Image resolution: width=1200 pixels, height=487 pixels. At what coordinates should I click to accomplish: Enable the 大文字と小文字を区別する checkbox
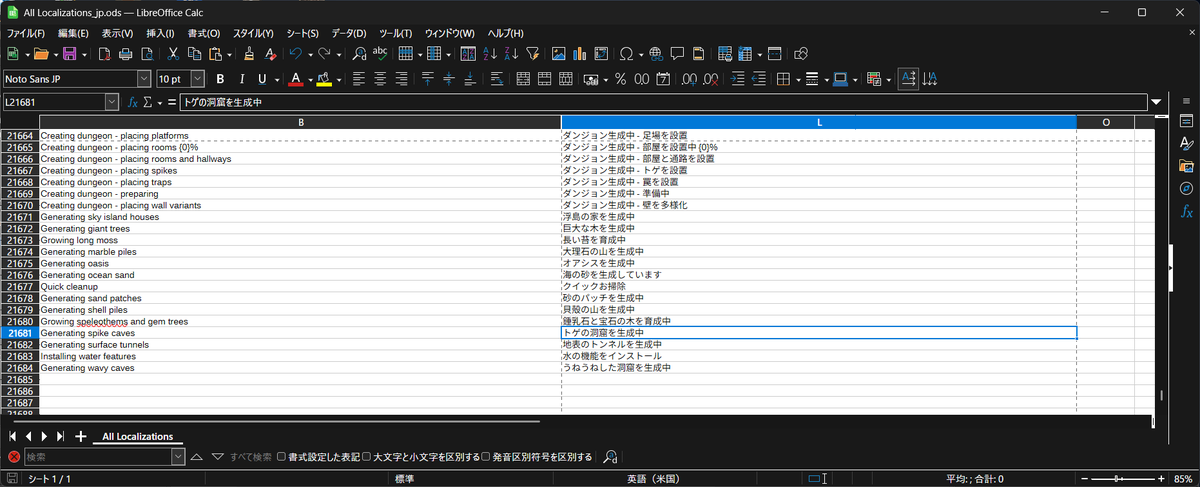366,457
